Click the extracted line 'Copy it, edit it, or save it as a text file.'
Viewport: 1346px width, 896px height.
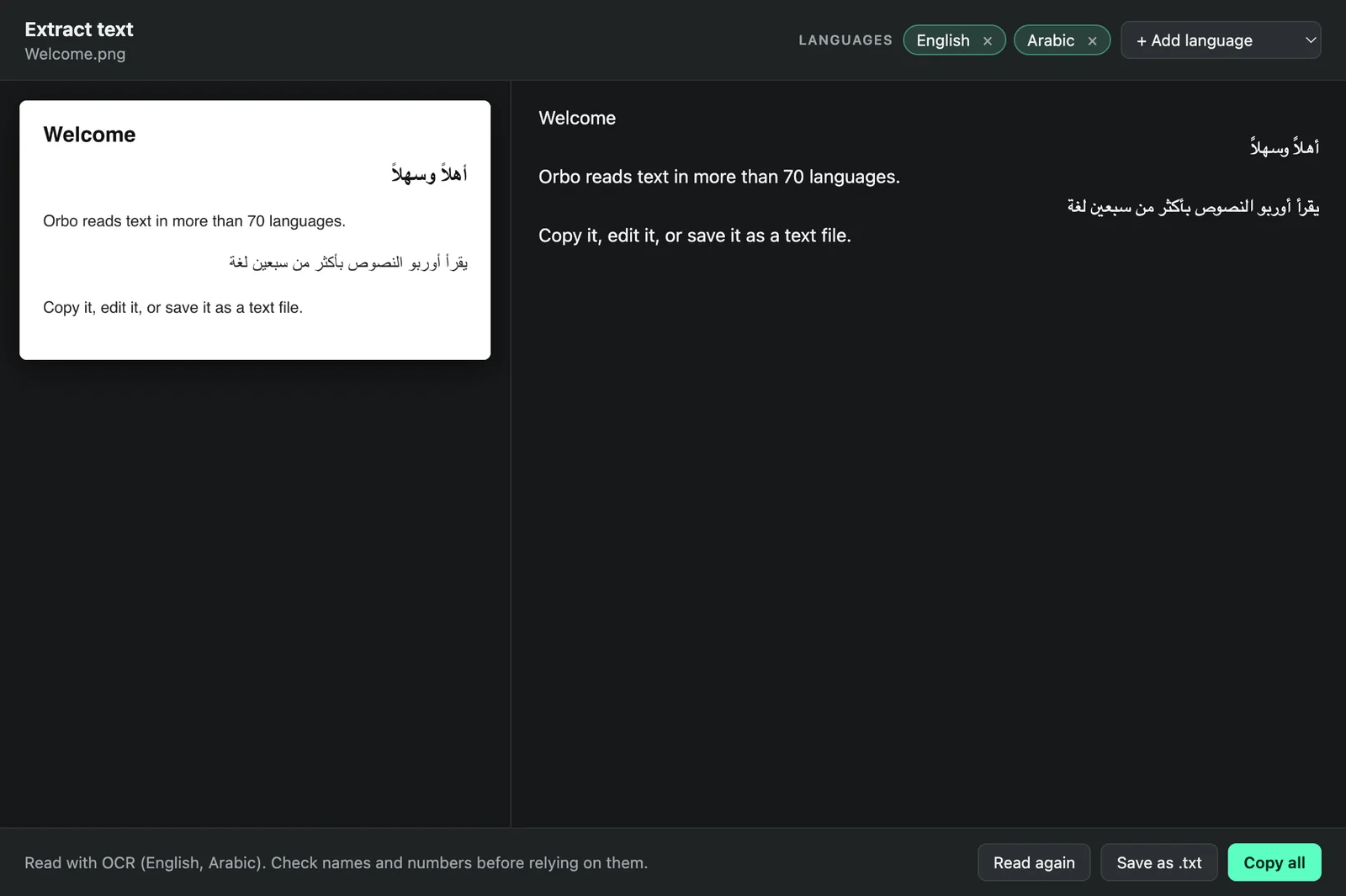coord(695,236)
